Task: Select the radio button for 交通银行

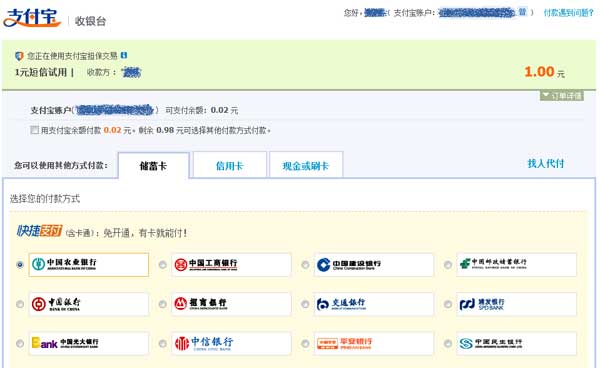Action: point(305,304)
